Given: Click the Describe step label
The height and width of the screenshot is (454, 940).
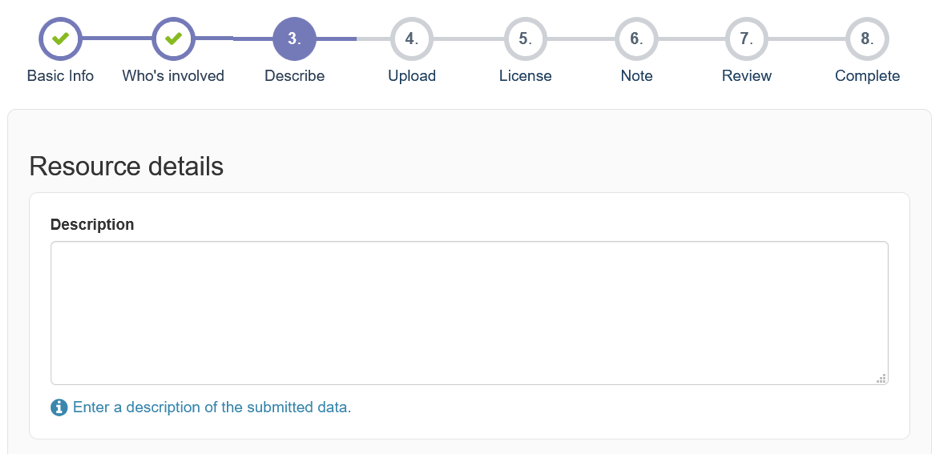Looking at the screenshot, I should point(294,76).
